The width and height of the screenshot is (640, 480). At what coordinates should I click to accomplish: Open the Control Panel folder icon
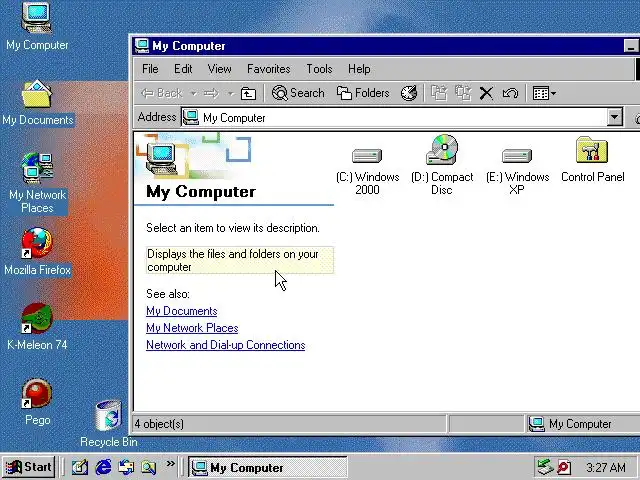(592, 160)
